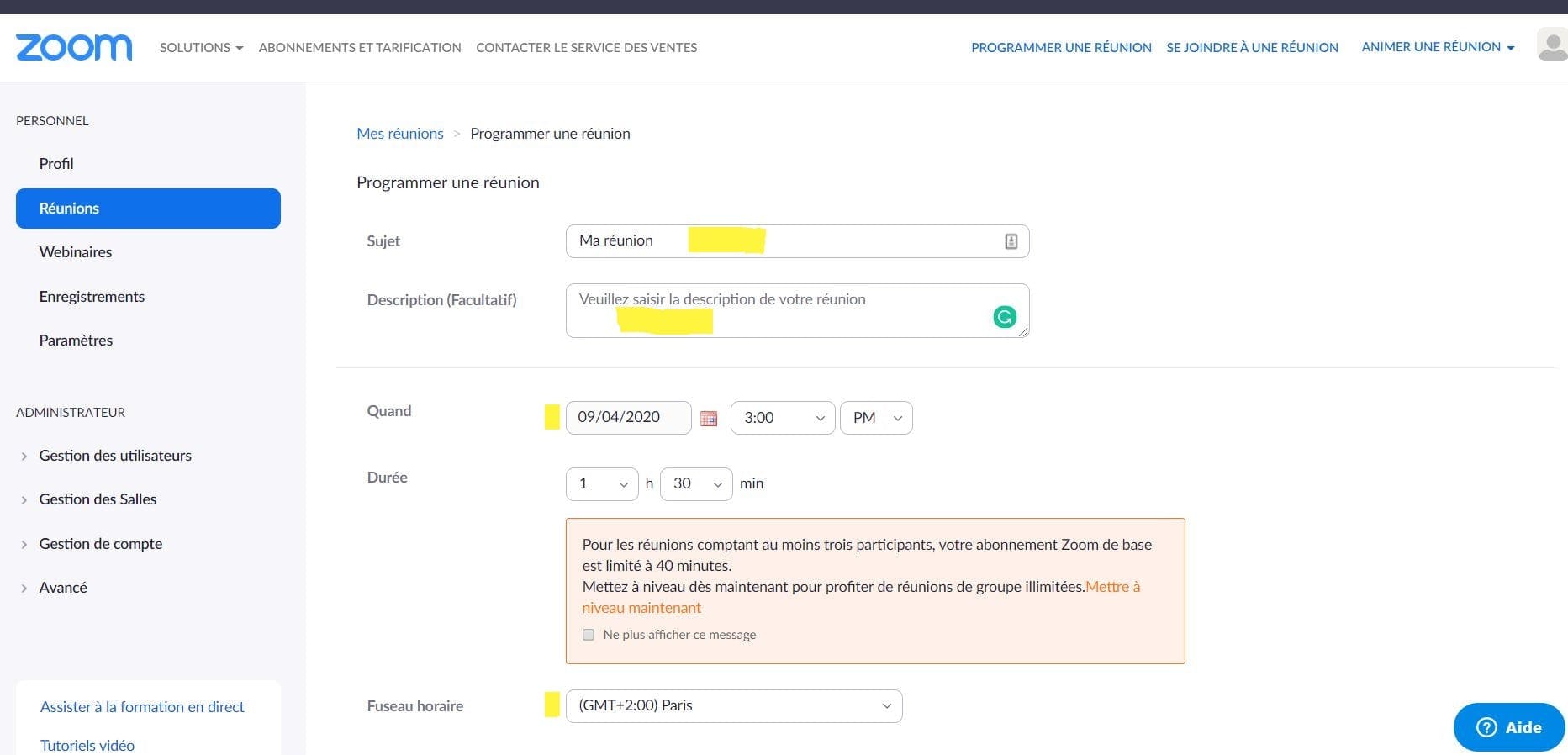Expand the Avancé section
Screen dimensions: 1568x755
63,588
